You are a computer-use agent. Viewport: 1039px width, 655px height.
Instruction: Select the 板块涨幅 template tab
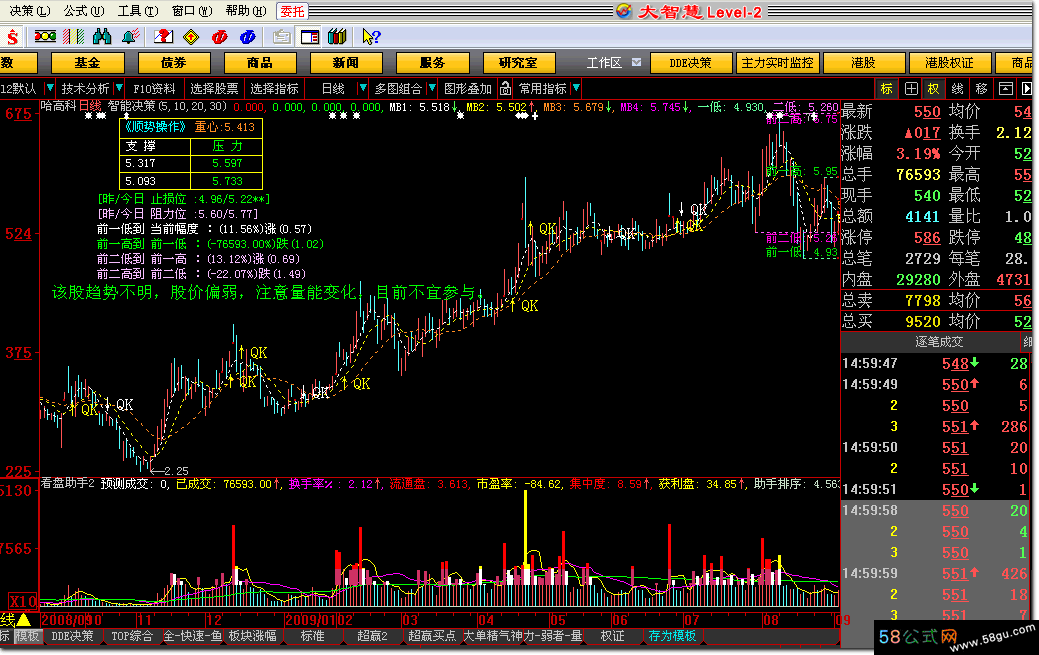tap(252, 636)
